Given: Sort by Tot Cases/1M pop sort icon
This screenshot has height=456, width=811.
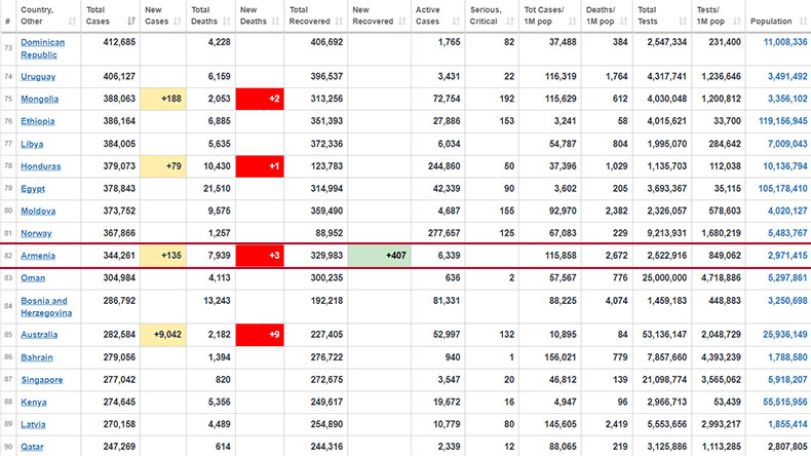Looking at the screenshot, I should pyautogui.click(x=572, y=21).
